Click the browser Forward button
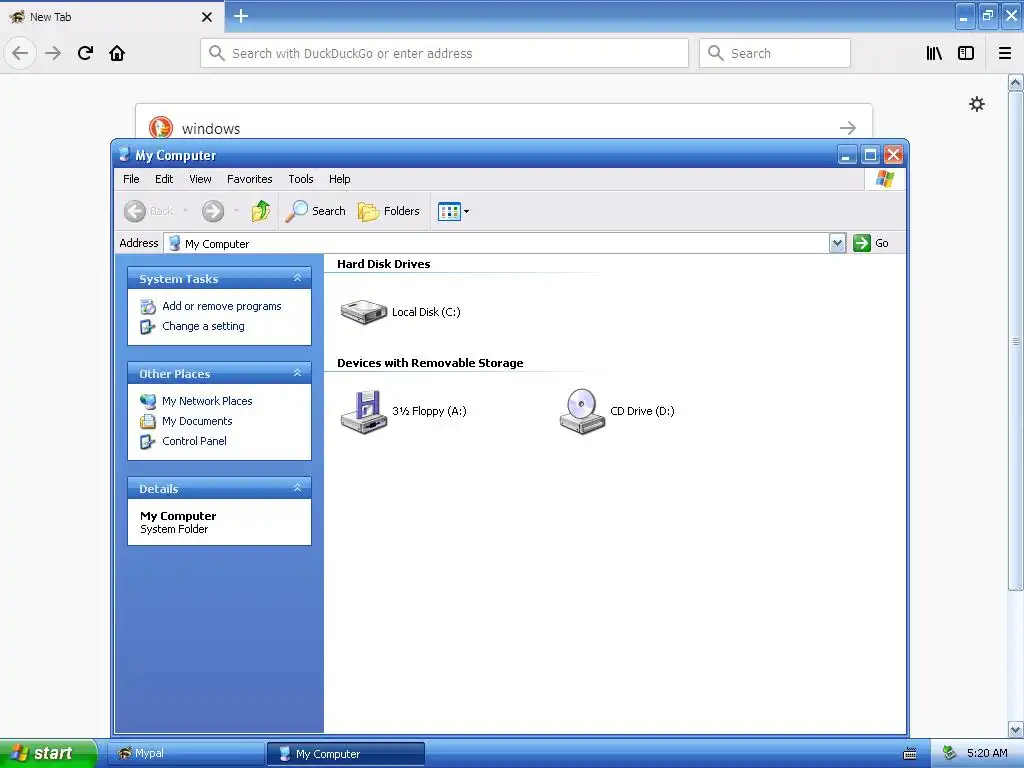The image size is (1024, 768). (x=53, y=53)
